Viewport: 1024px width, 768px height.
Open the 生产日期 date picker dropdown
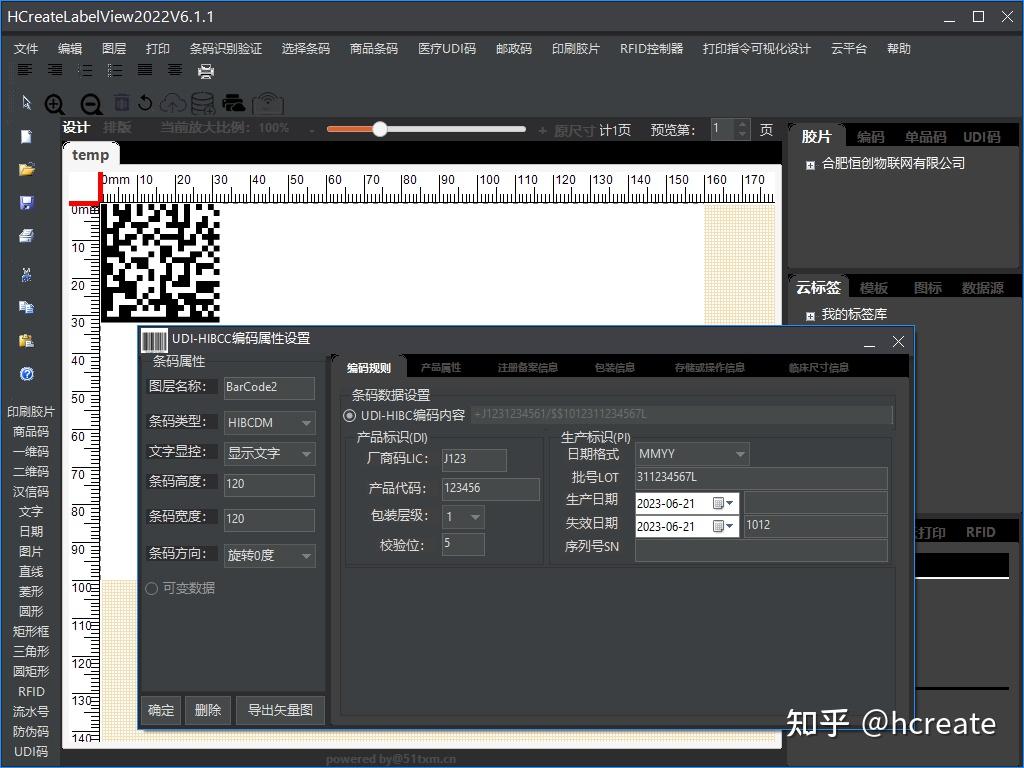pos(728,502)
